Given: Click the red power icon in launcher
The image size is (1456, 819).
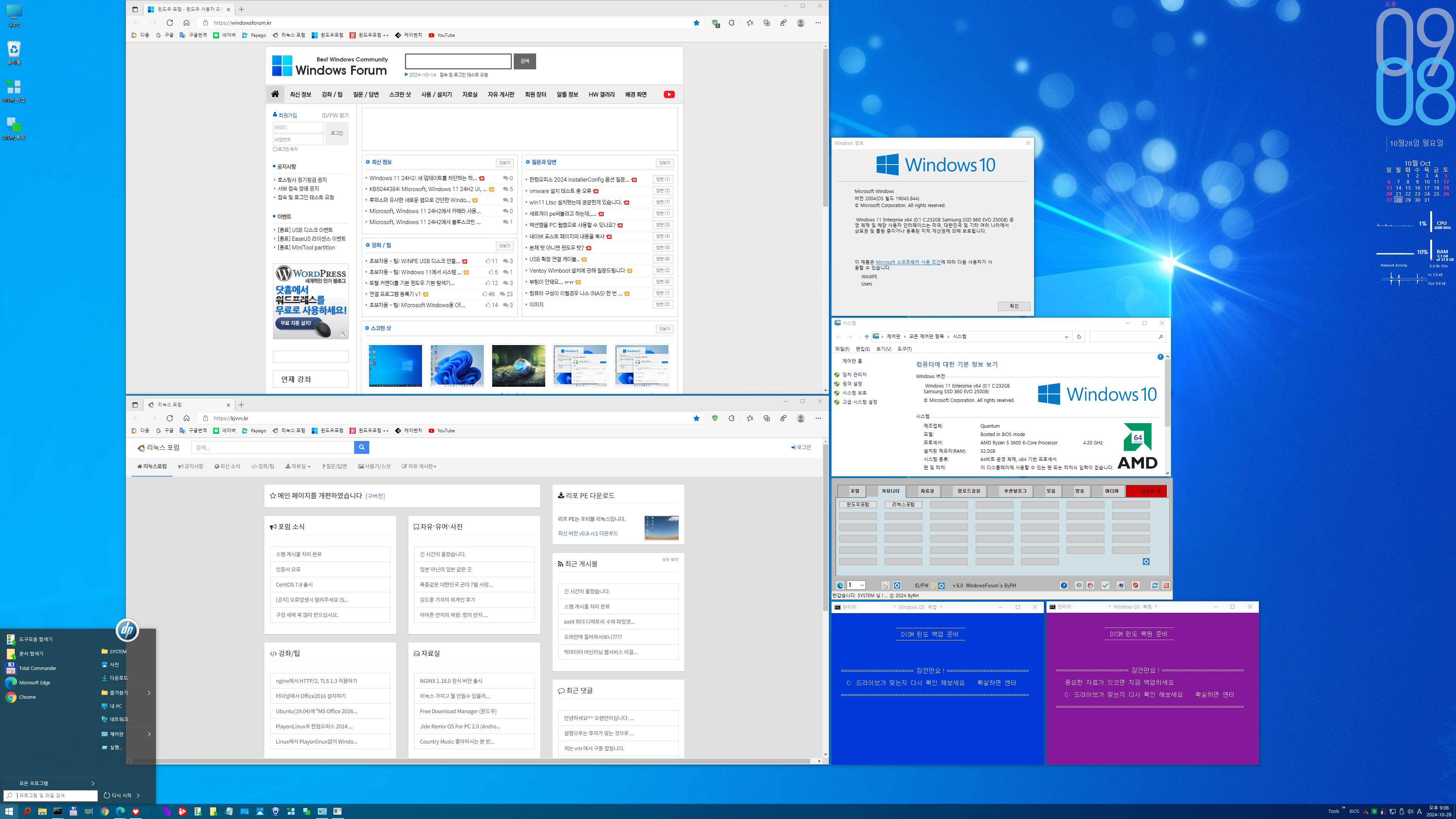Looking at the screenshot, I should pyautogui.click(x=1166, y=585).
